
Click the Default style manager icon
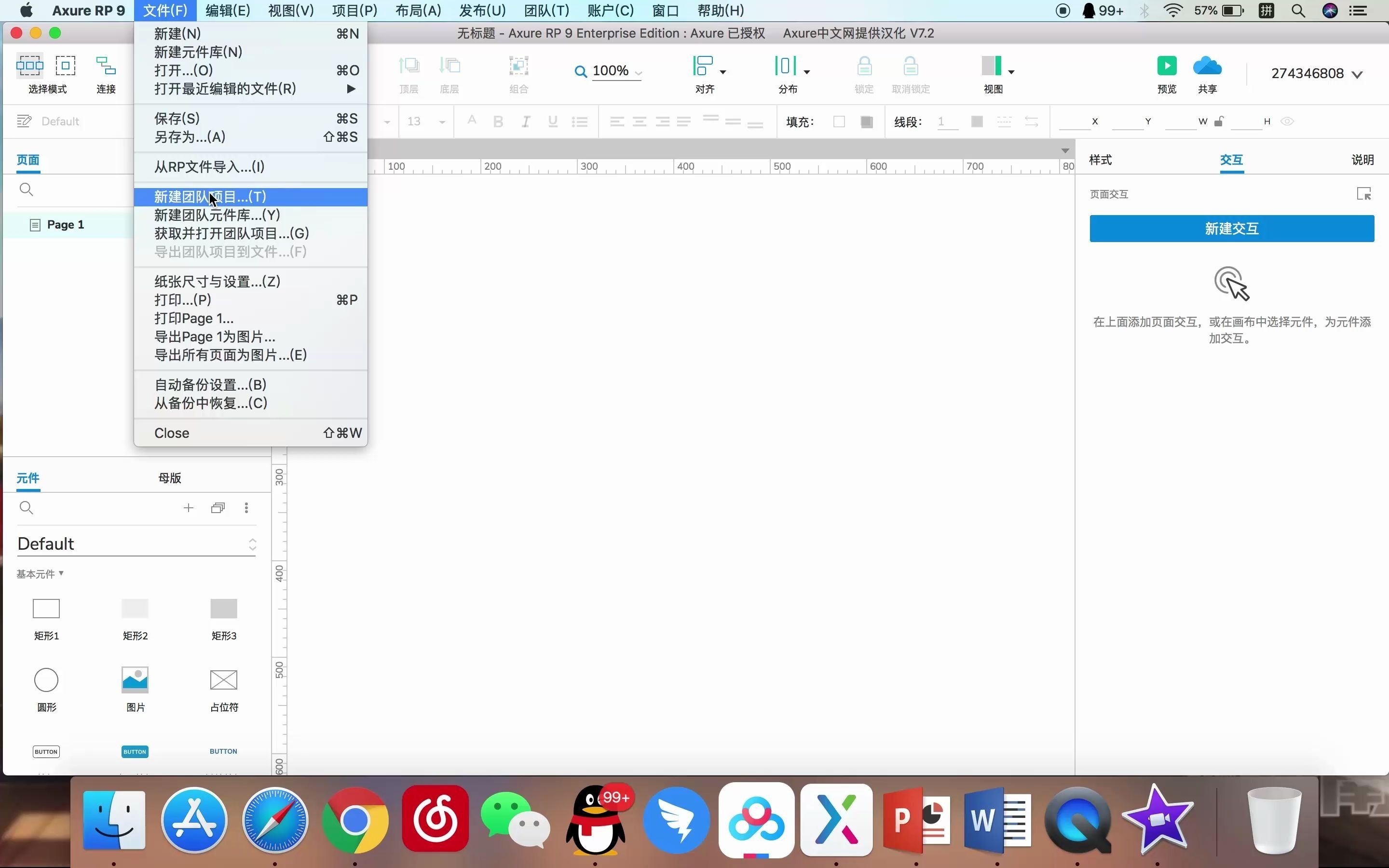24,121
